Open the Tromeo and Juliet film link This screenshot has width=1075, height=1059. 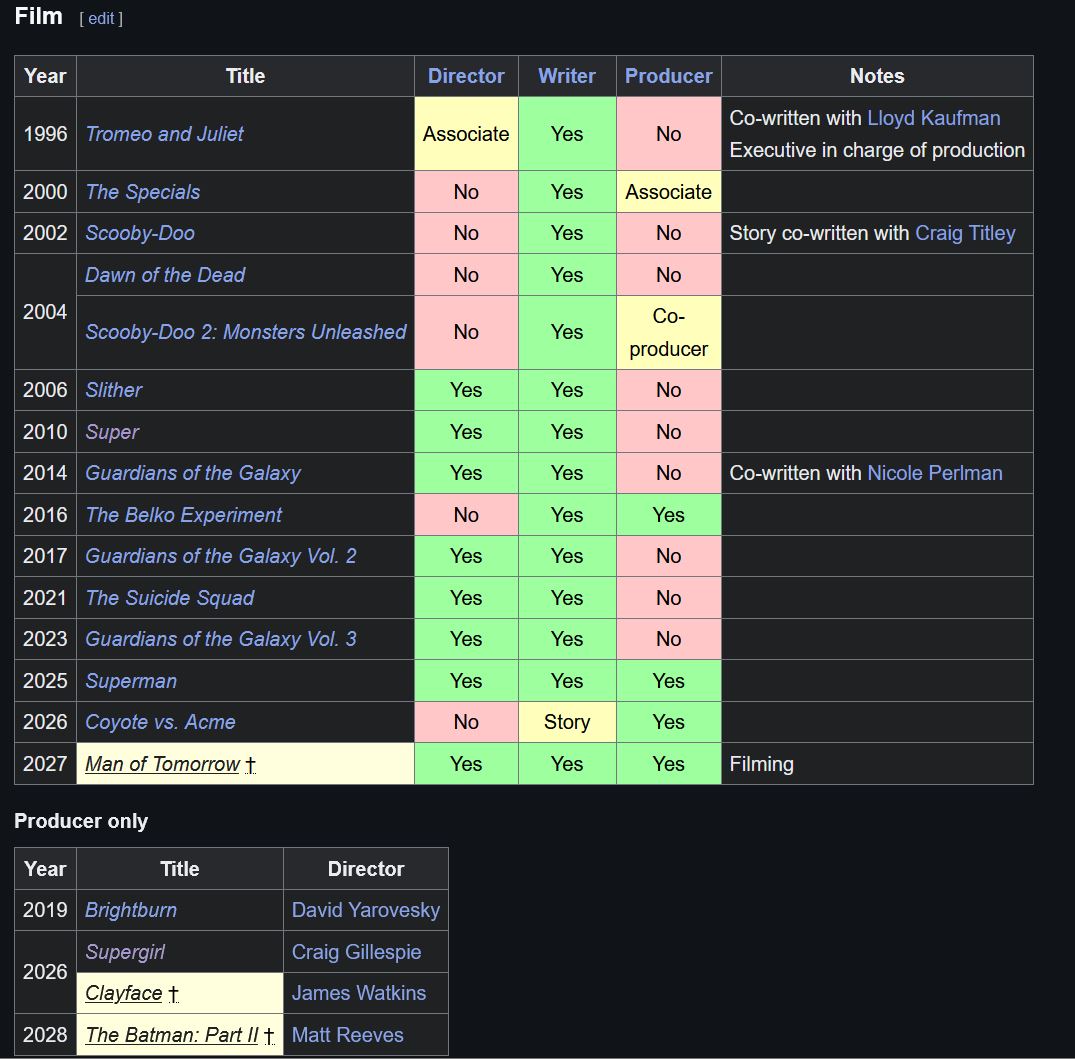pyautogui.click(x=164, y=134)
